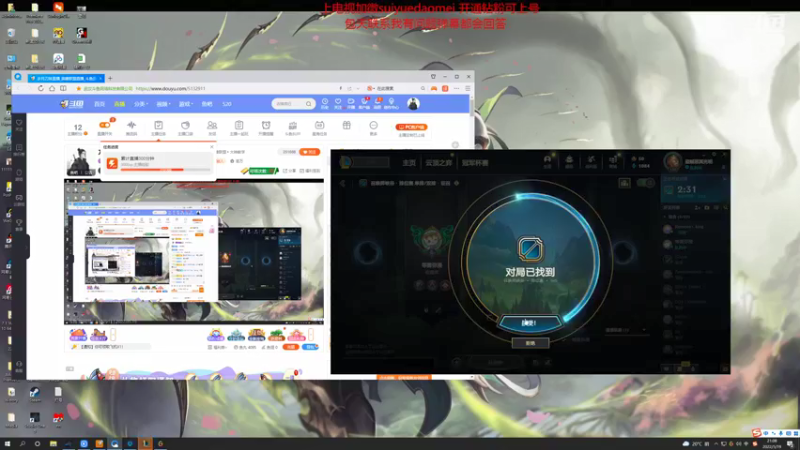Click the taskbar clock
800x450 pixels.
point(771,444)
